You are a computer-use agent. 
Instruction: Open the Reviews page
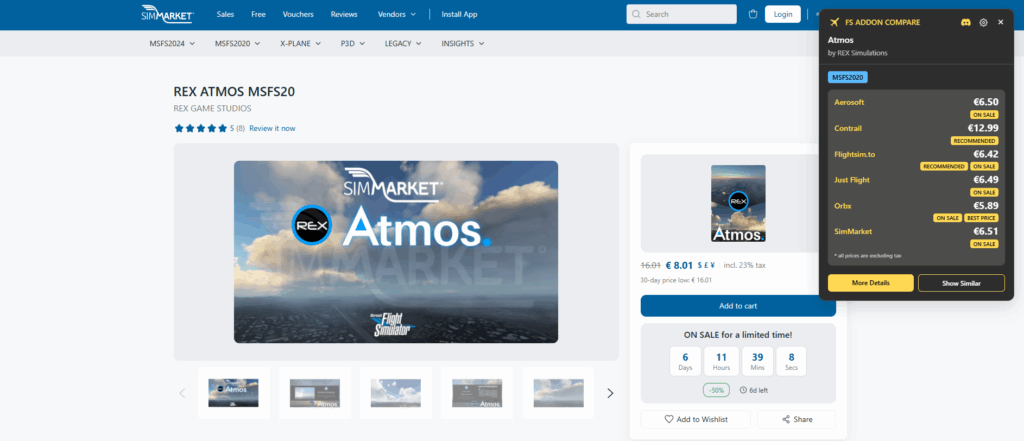pyautogui.click(x=344, y=14)
